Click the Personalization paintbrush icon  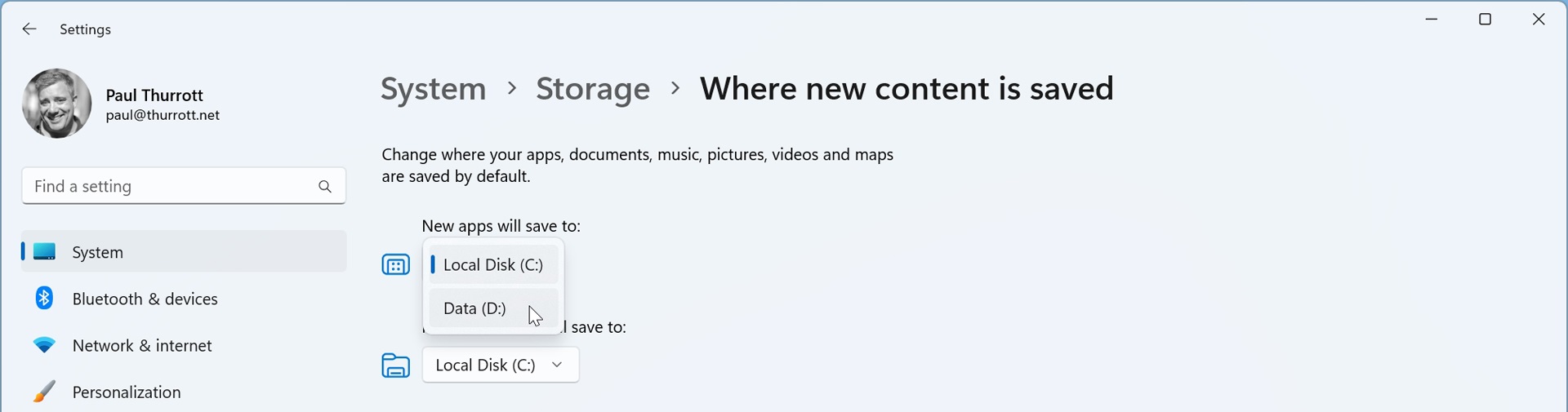[x=44, y=392]
